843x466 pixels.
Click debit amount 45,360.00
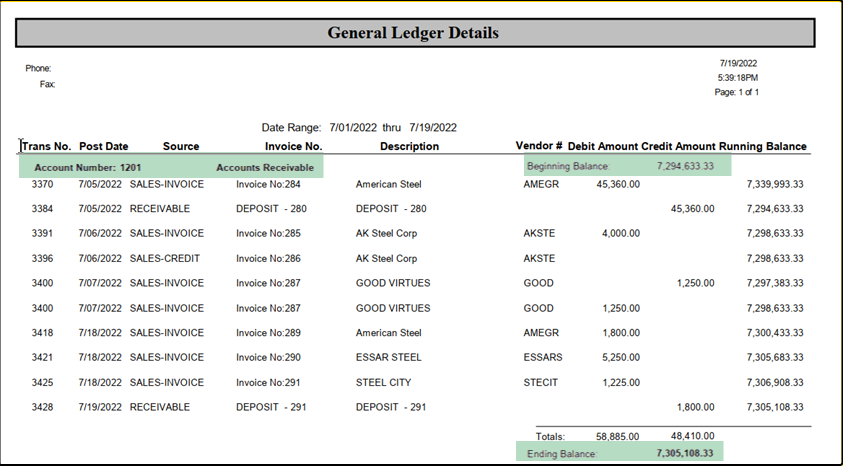[x=618, y=184]
